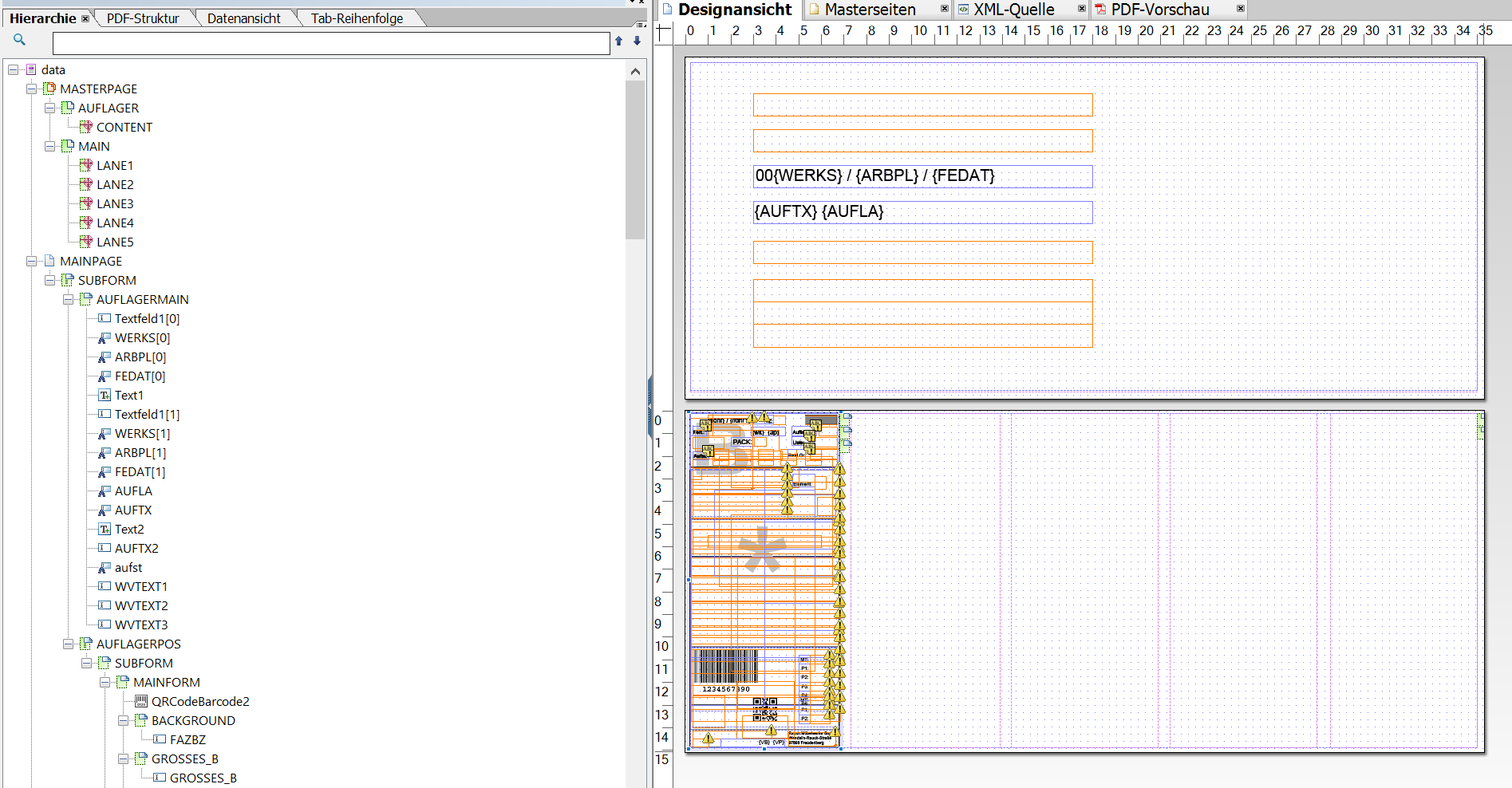Image resolution: width=1512 pixels, height=788 pixels.
Task: Open the Datenansicht tab
Action: tap(243, 17)
